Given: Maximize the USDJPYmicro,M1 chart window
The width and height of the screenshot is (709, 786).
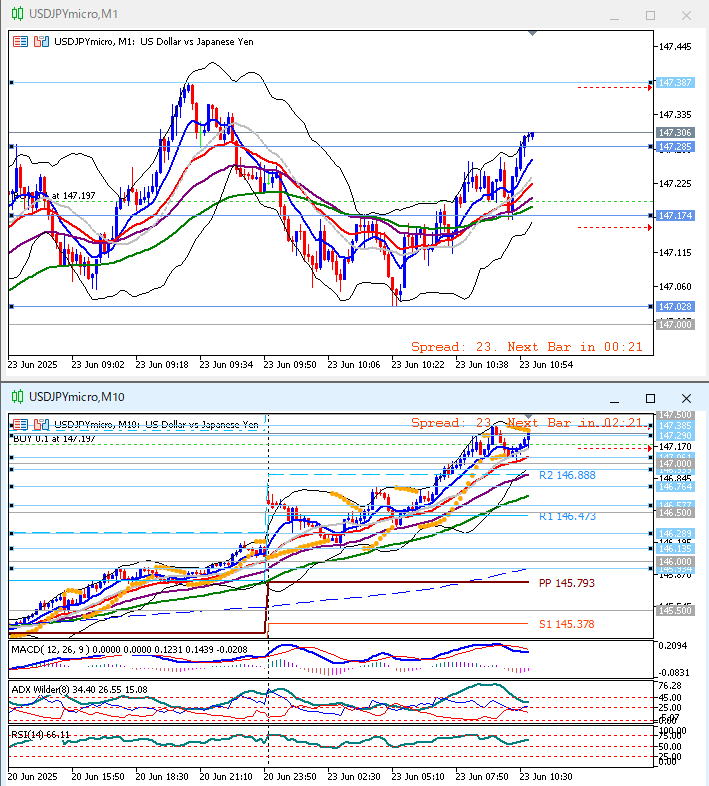Looking at the screenshot, I should pos(650,16).
